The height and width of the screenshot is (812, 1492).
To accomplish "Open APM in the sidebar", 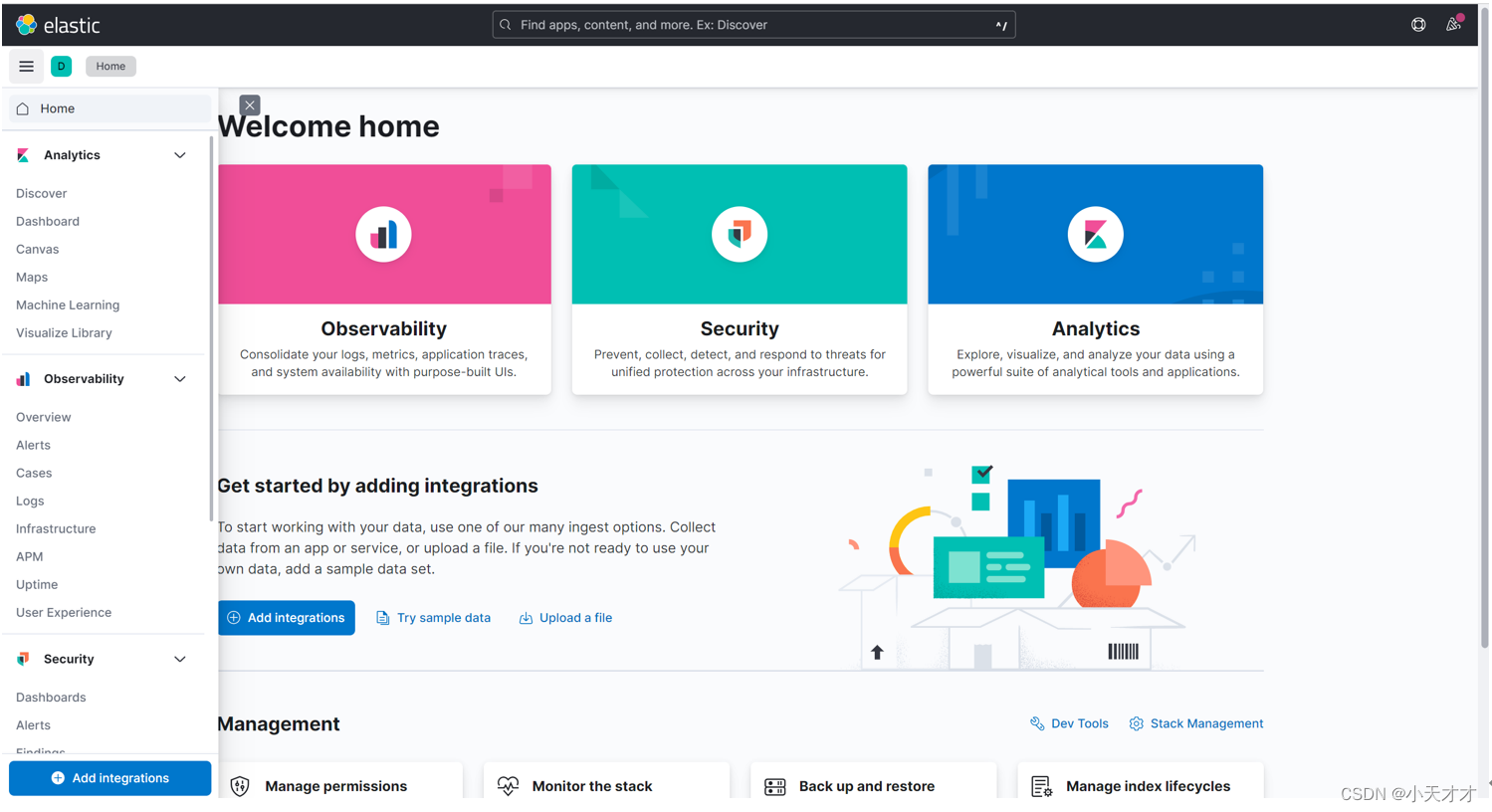I will (x=30, y=556).
